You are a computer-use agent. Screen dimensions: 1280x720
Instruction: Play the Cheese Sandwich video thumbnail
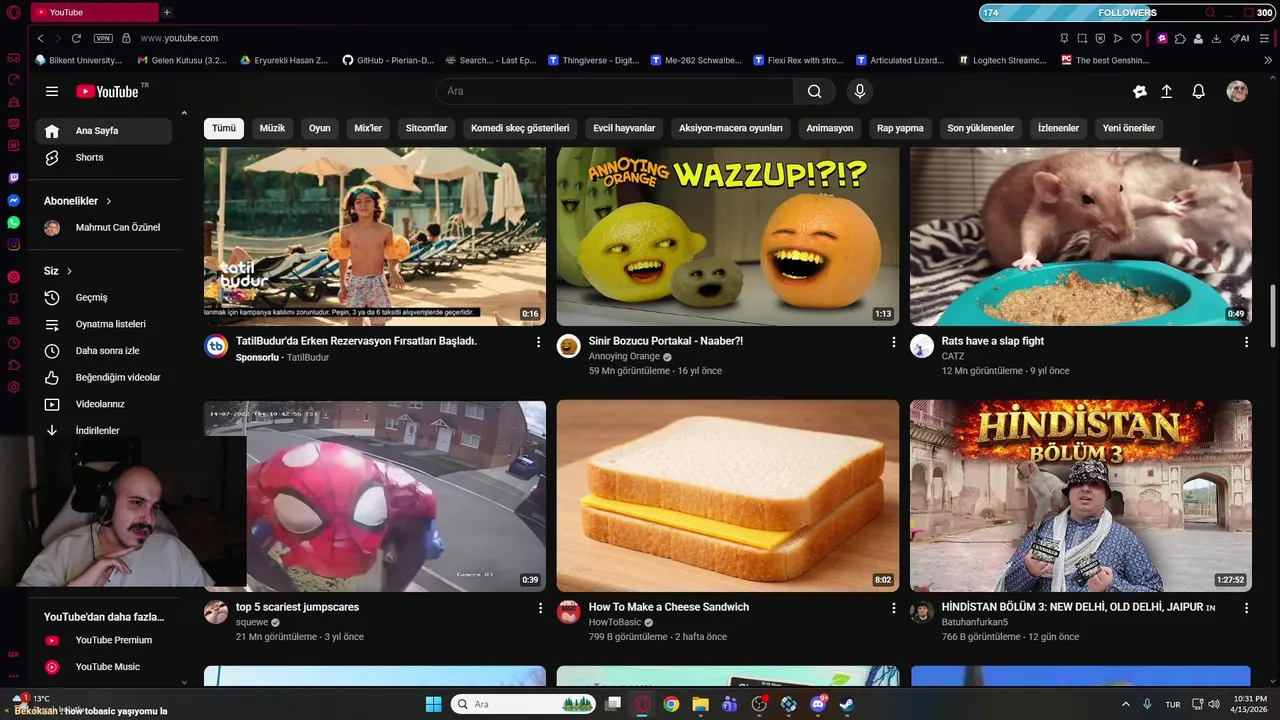point(728,496)
